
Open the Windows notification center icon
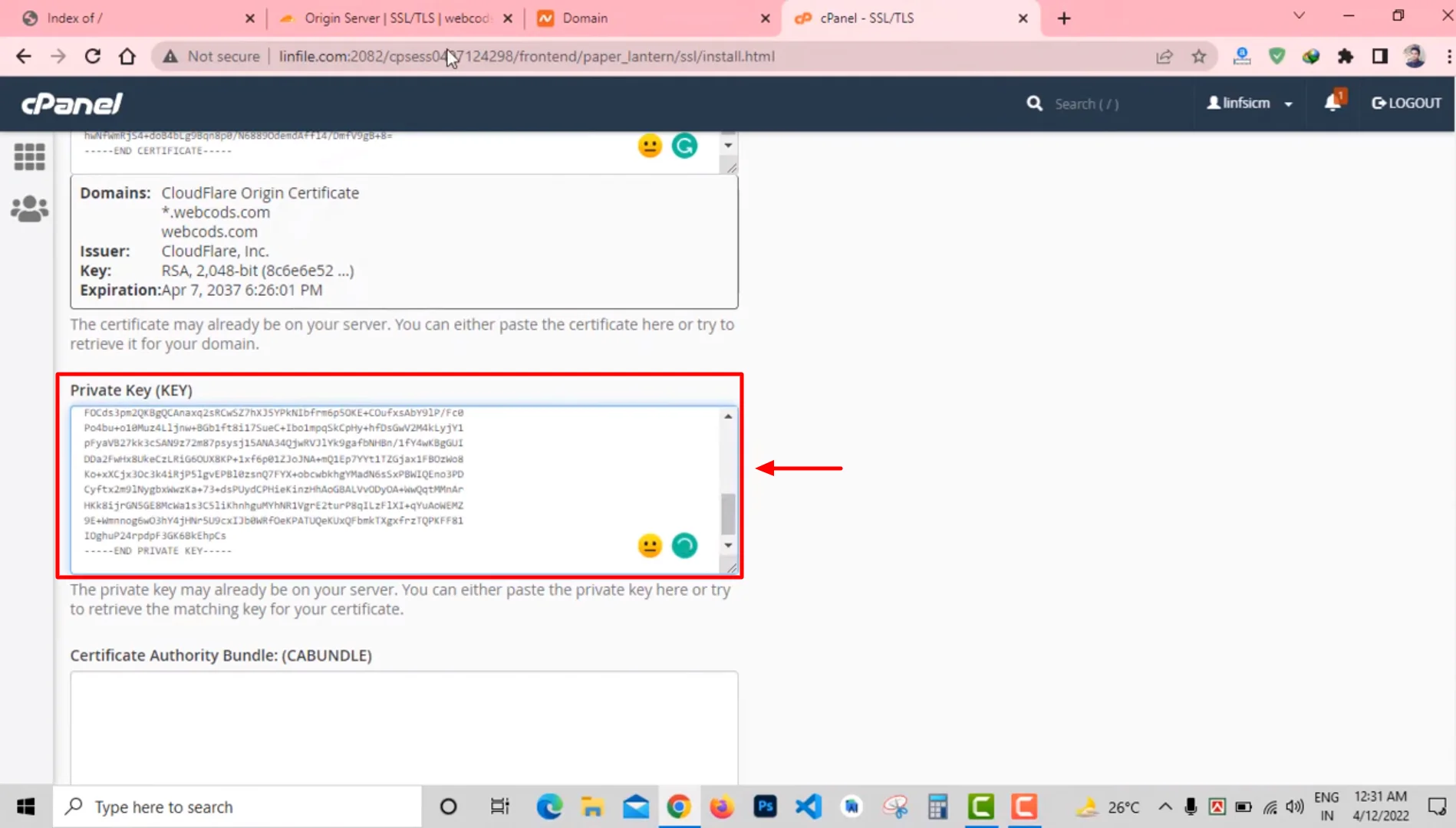(x=1436, y=807)
